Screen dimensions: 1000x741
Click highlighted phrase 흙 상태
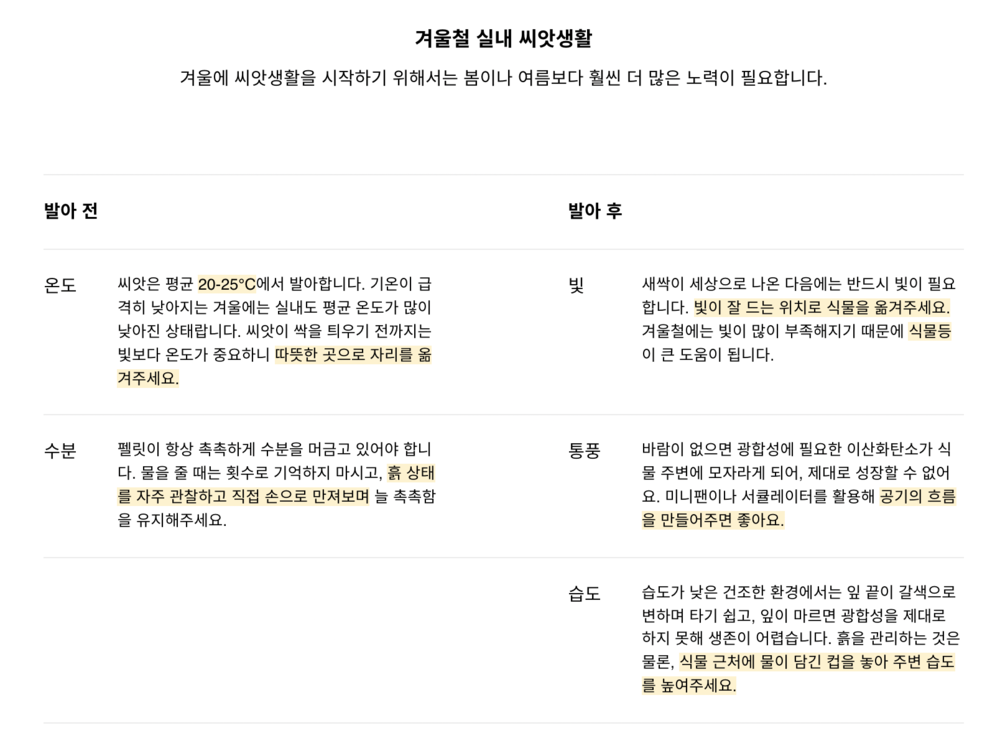[411, 473]
